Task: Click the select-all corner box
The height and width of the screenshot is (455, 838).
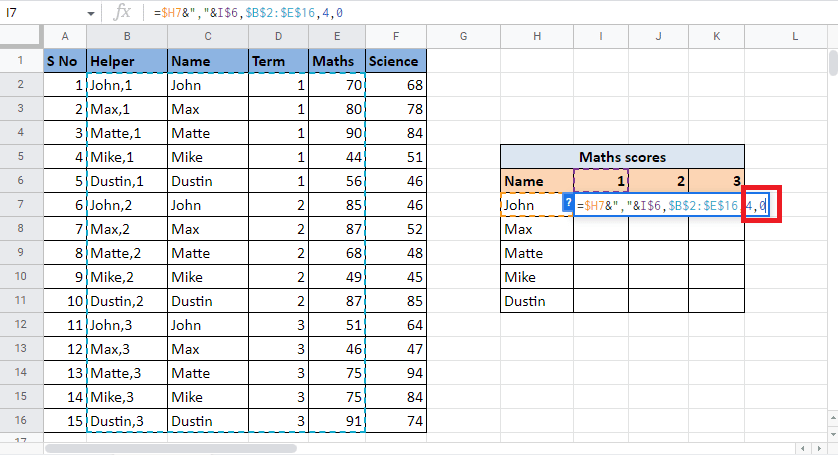Action: pos(21,36)
